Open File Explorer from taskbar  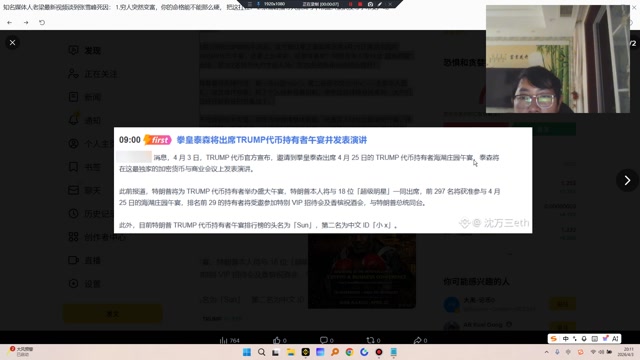[x=291, y=352]
